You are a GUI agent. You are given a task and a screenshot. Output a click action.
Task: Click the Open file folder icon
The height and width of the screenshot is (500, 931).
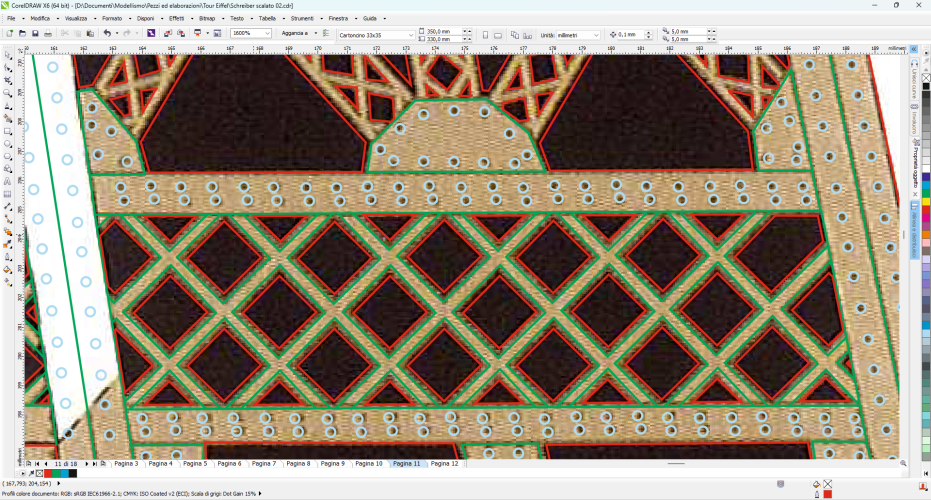pyautogui.click(x=23, y=33)
